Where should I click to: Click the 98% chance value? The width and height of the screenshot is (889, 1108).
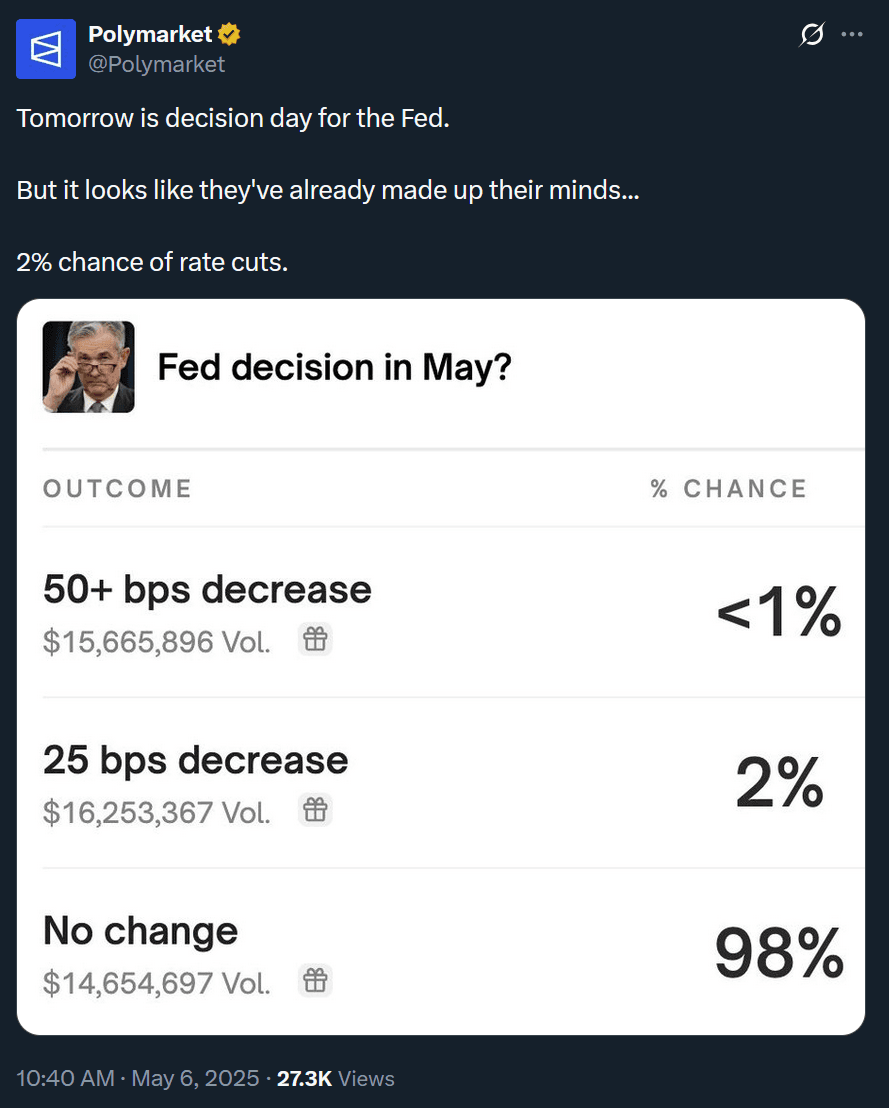pyautogui.click(x=779, y=953)
